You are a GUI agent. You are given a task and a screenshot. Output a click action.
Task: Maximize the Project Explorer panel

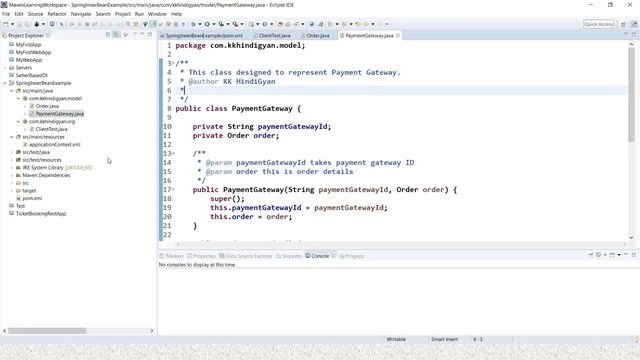(x=150, y=35)
